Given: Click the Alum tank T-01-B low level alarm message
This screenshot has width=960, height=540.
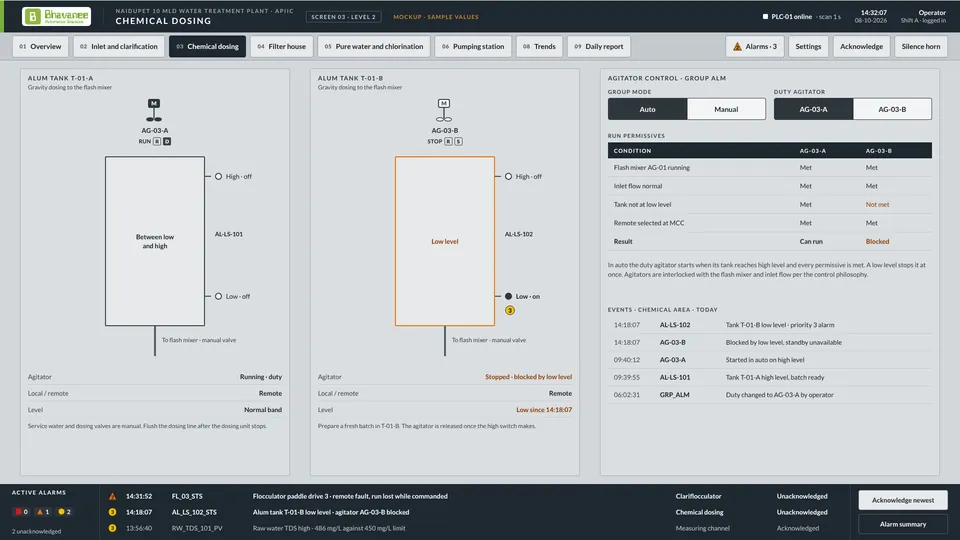Looking at the screenshot, I should (331, 512).
